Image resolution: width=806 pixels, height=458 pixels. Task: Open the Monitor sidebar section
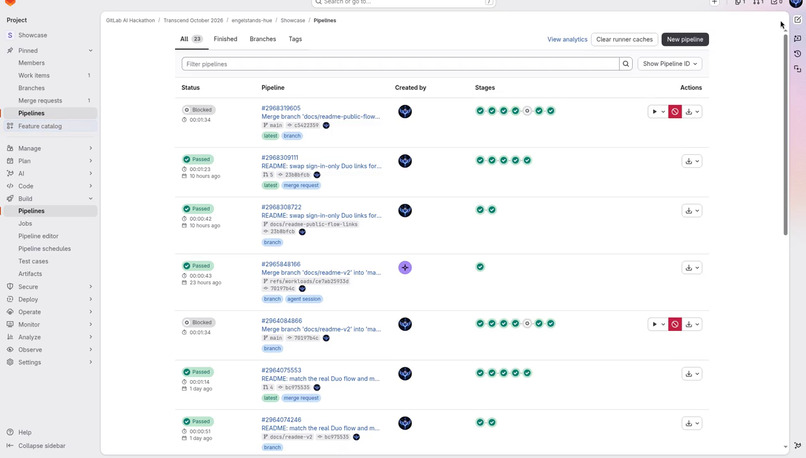point(50,325)
